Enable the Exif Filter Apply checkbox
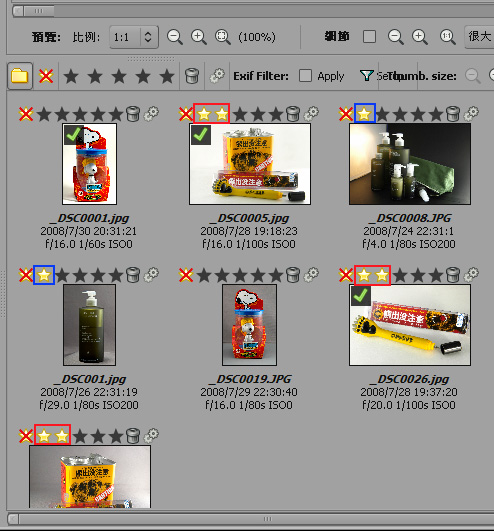 (x=305, y=76)
